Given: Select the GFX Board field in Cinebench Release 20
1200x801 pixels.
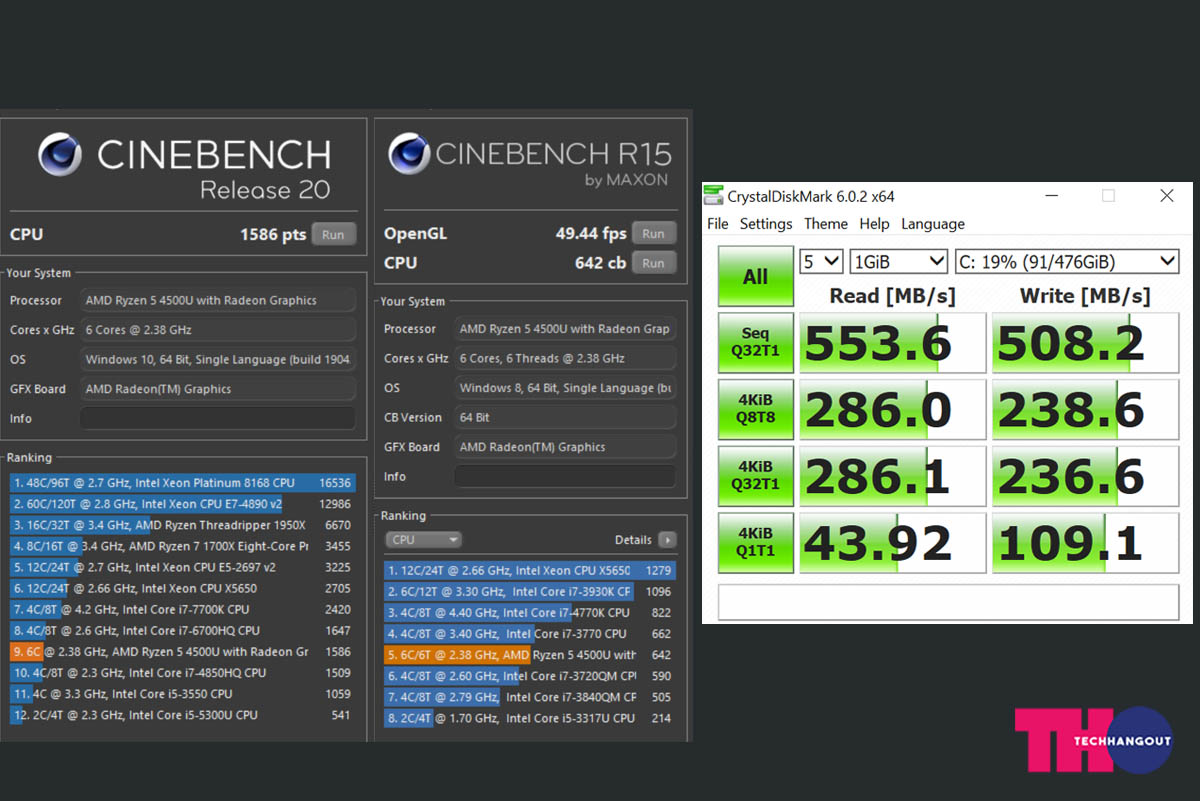Looking at the screenshot, I should point(218,389).
